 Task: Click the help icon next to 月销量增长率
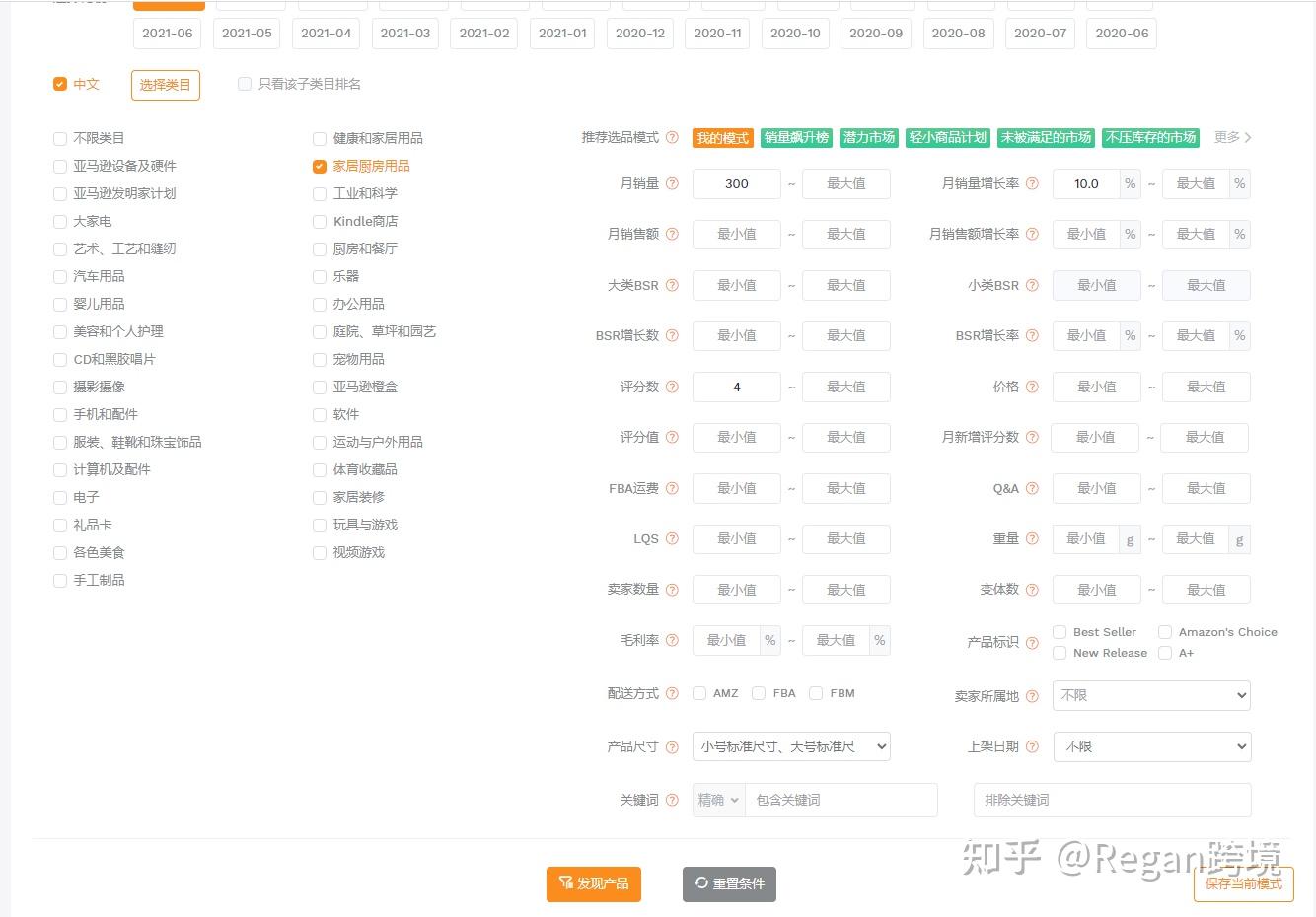coord(1032,183)
